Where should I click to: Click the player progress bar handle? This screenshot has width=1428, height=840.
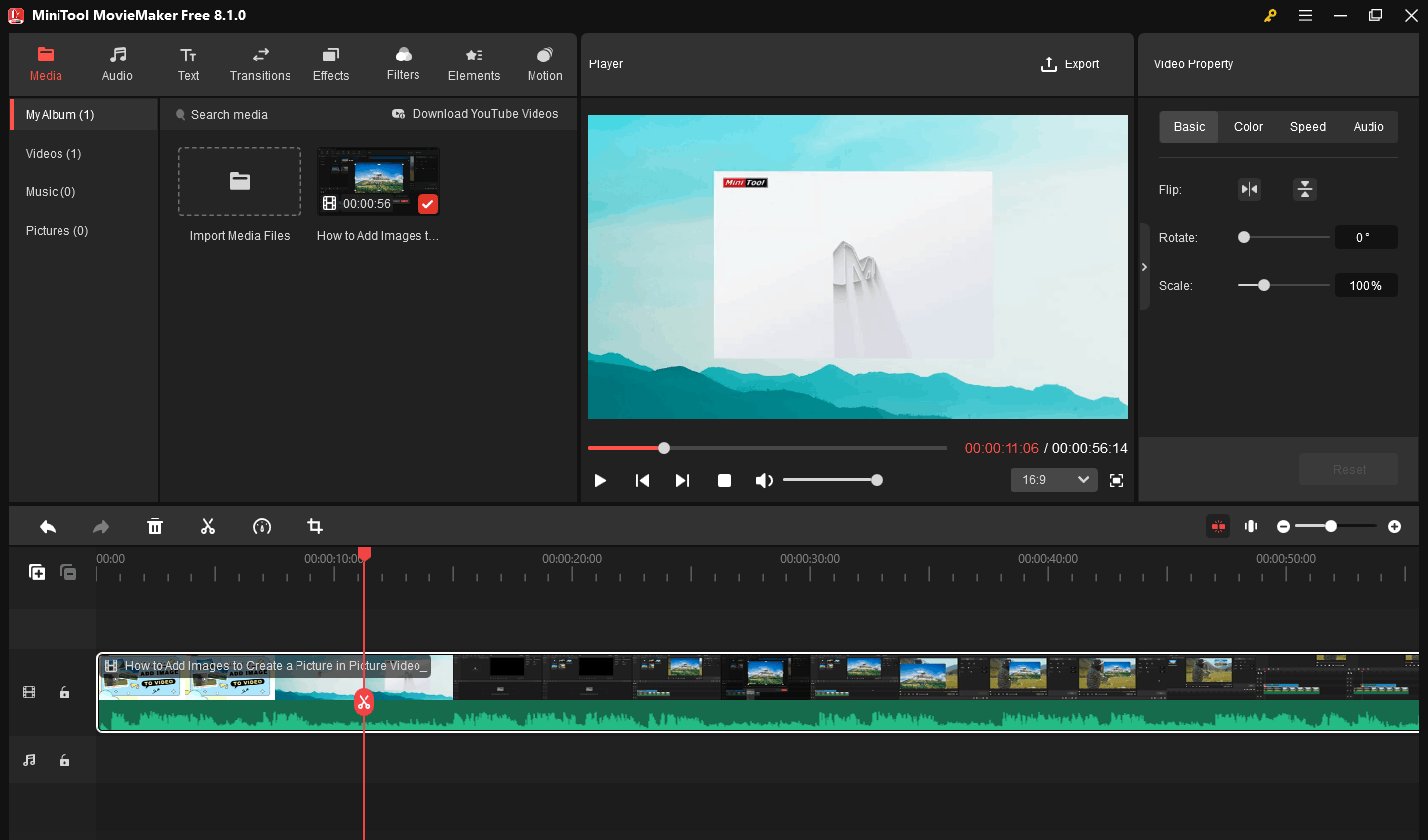tap(664, 448)
